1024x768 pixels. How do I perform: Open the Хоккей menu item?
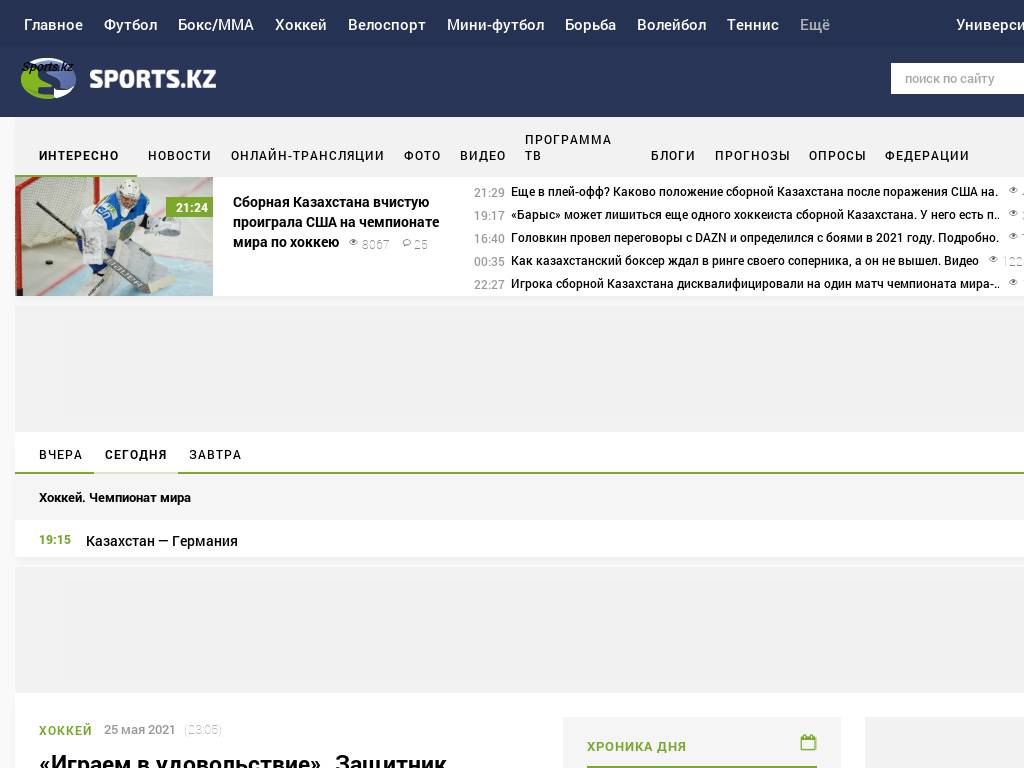[x=300, y=25]
